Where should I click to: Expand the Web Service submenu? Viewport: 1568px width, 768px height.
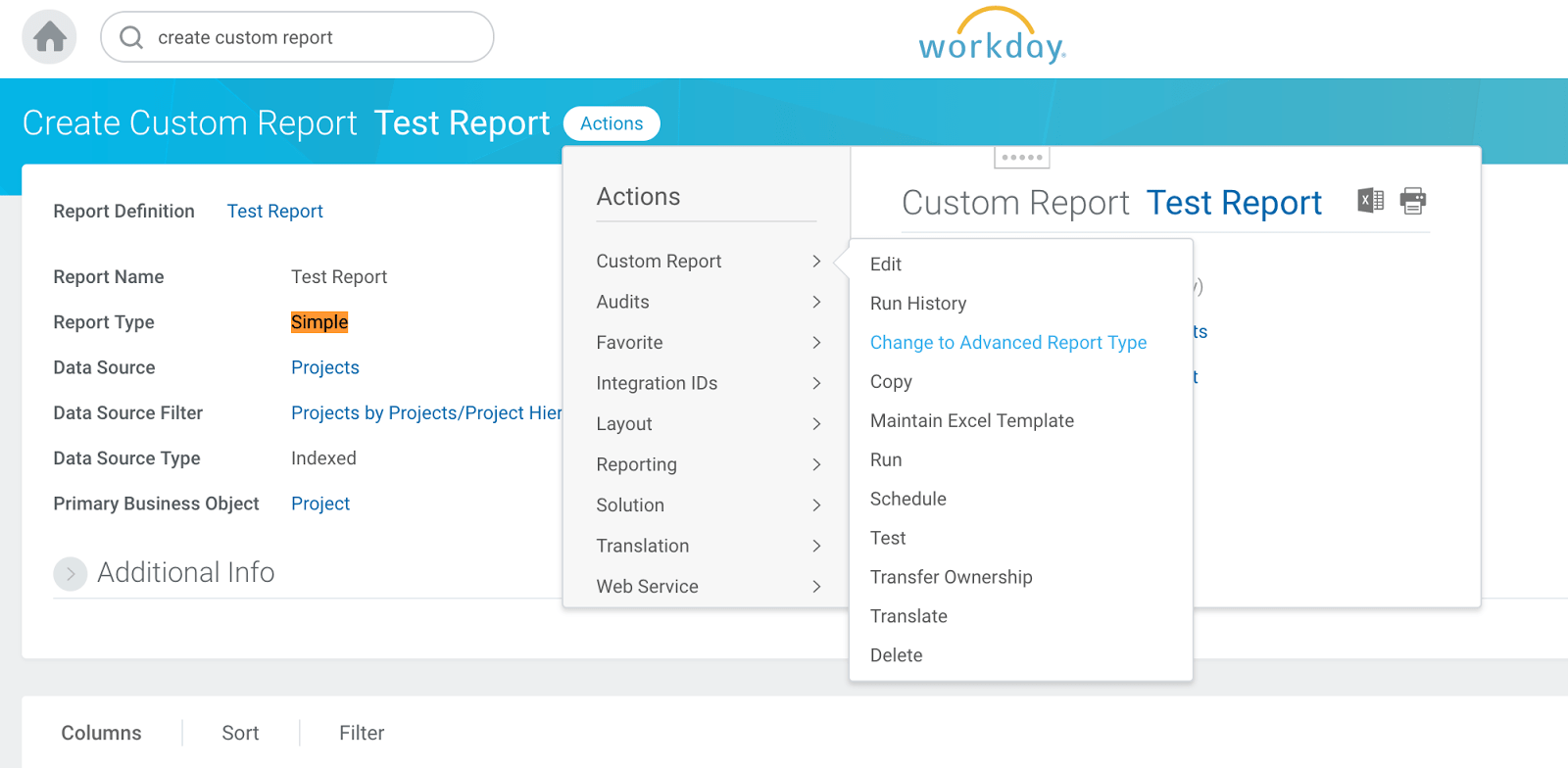pyautogui.click(x=708, y=586)
